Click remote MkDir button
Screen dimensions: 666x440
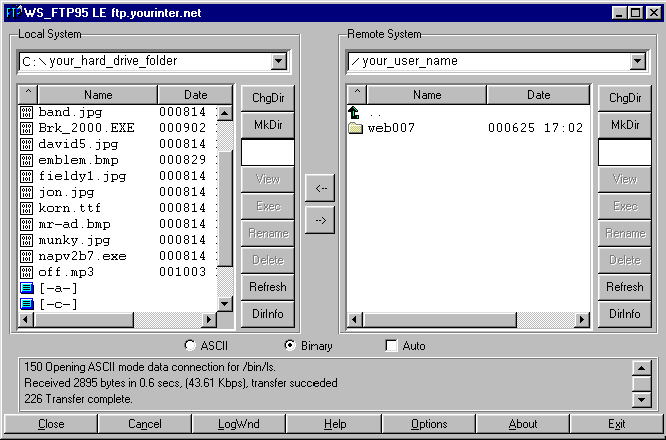624,125
